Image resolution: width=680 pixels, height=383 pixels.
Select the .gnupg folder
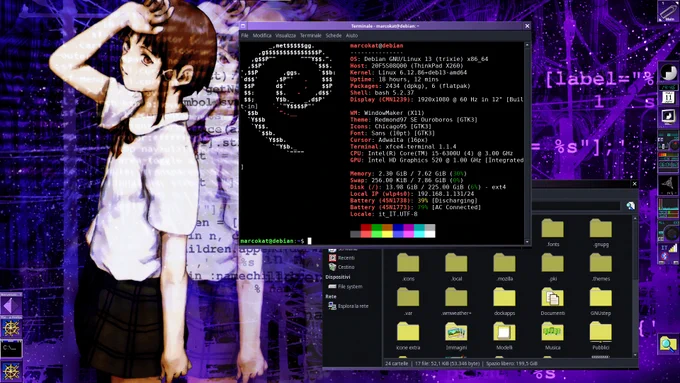(601, 233)
